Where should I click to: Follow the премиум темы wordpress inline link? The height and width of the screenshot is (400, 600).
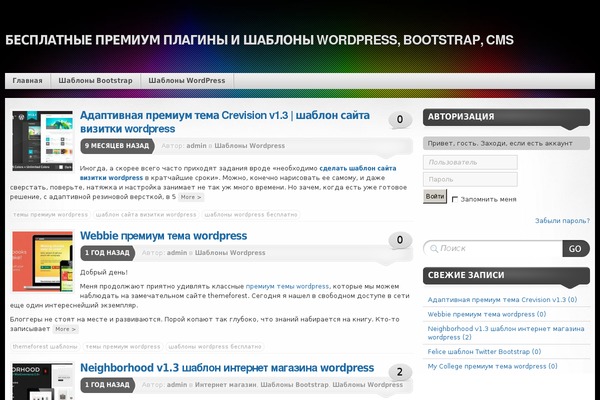(287, 286)
